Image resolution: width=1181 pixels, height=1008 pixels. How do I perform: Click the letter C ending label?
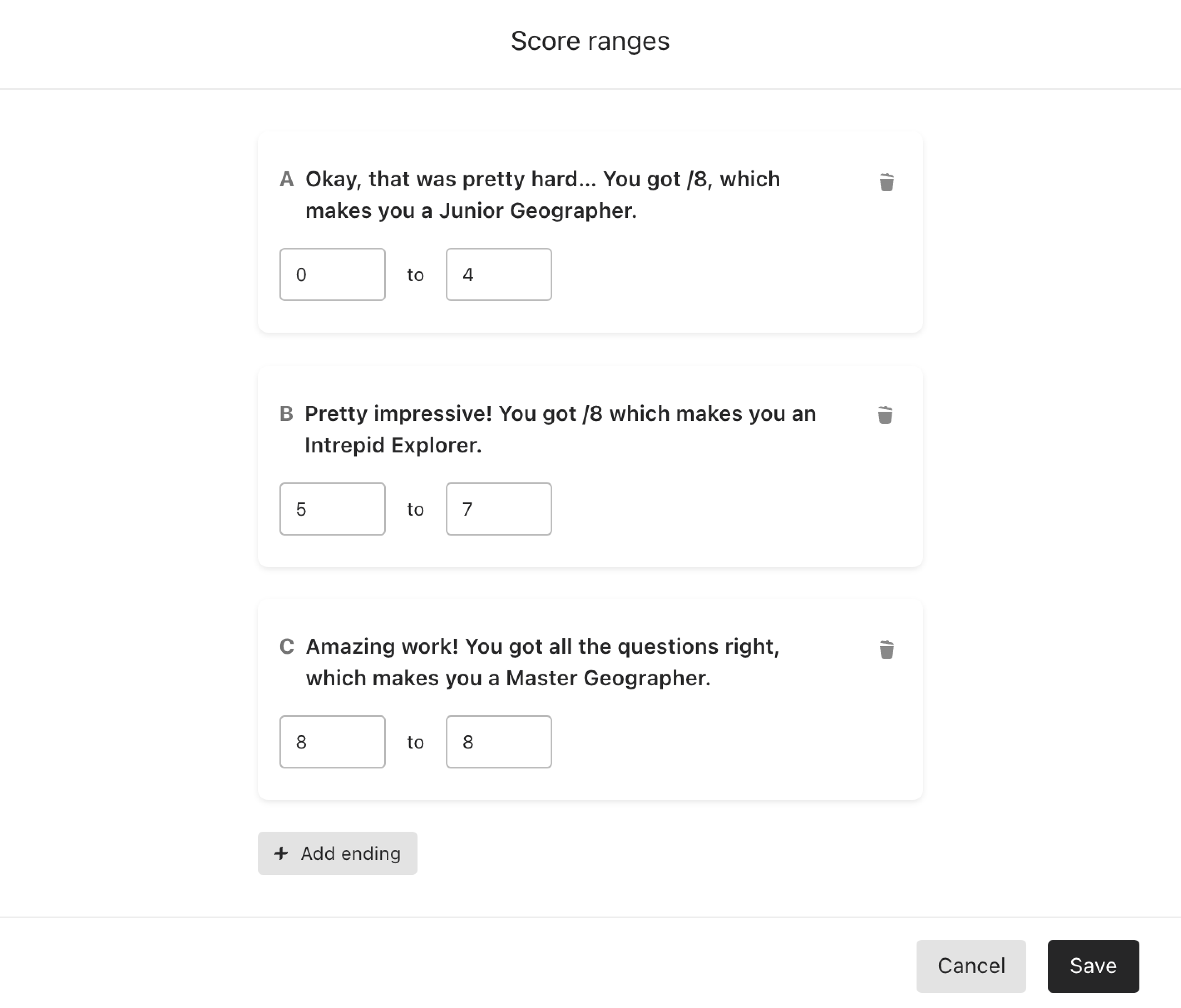click(287, 647)
